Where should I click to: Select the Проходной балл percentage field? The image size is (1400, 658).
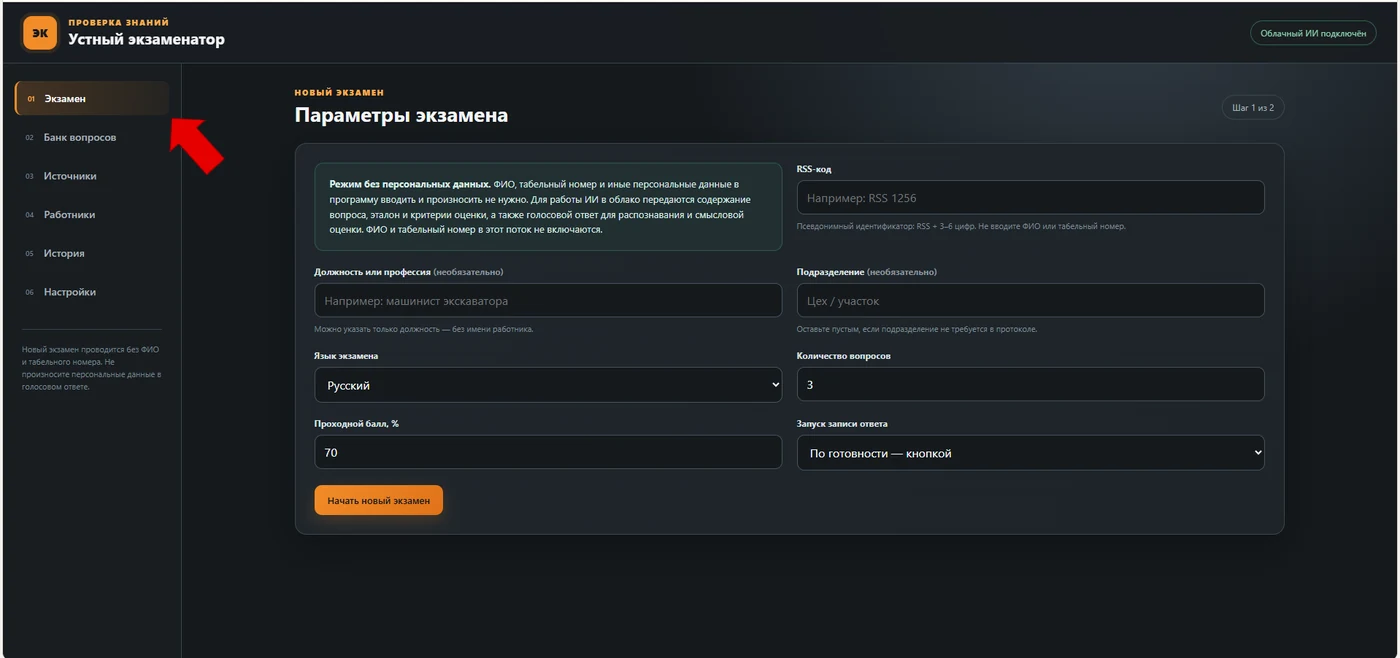pyautogui.click(x=548, y=452)
